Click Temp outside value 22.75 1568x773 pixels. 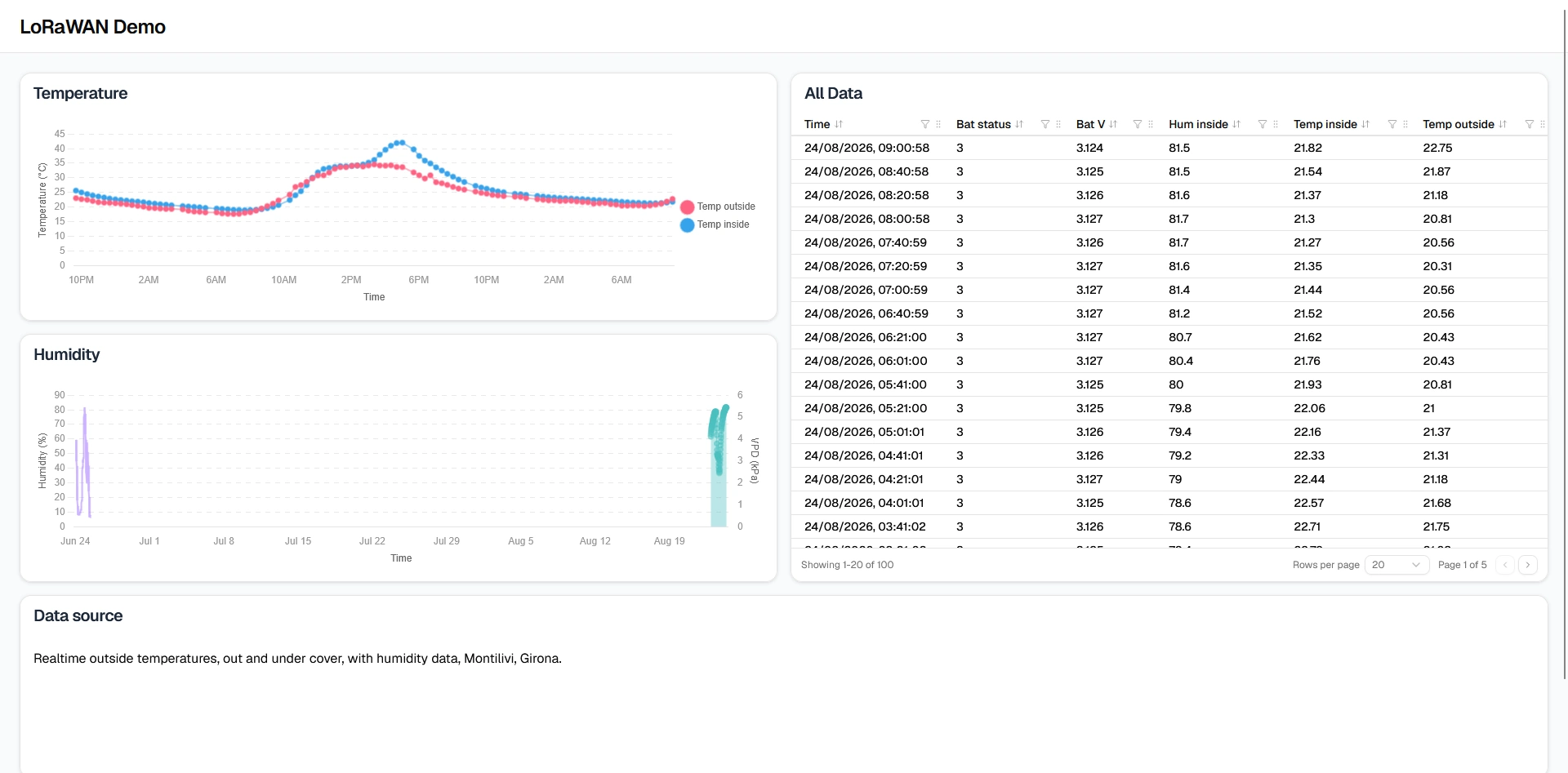coord(1437,148)
